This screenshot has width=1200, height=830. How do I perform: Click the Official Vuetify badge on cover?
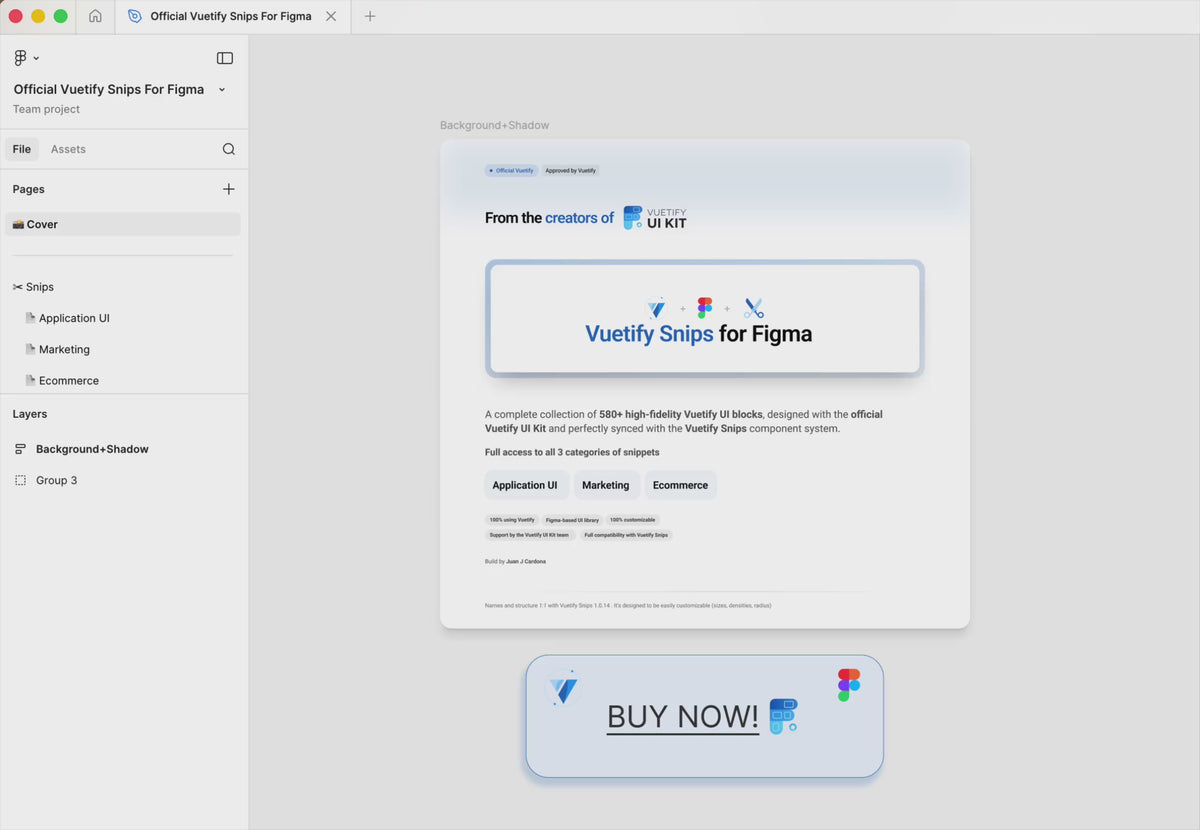click(x=511, y=171)
